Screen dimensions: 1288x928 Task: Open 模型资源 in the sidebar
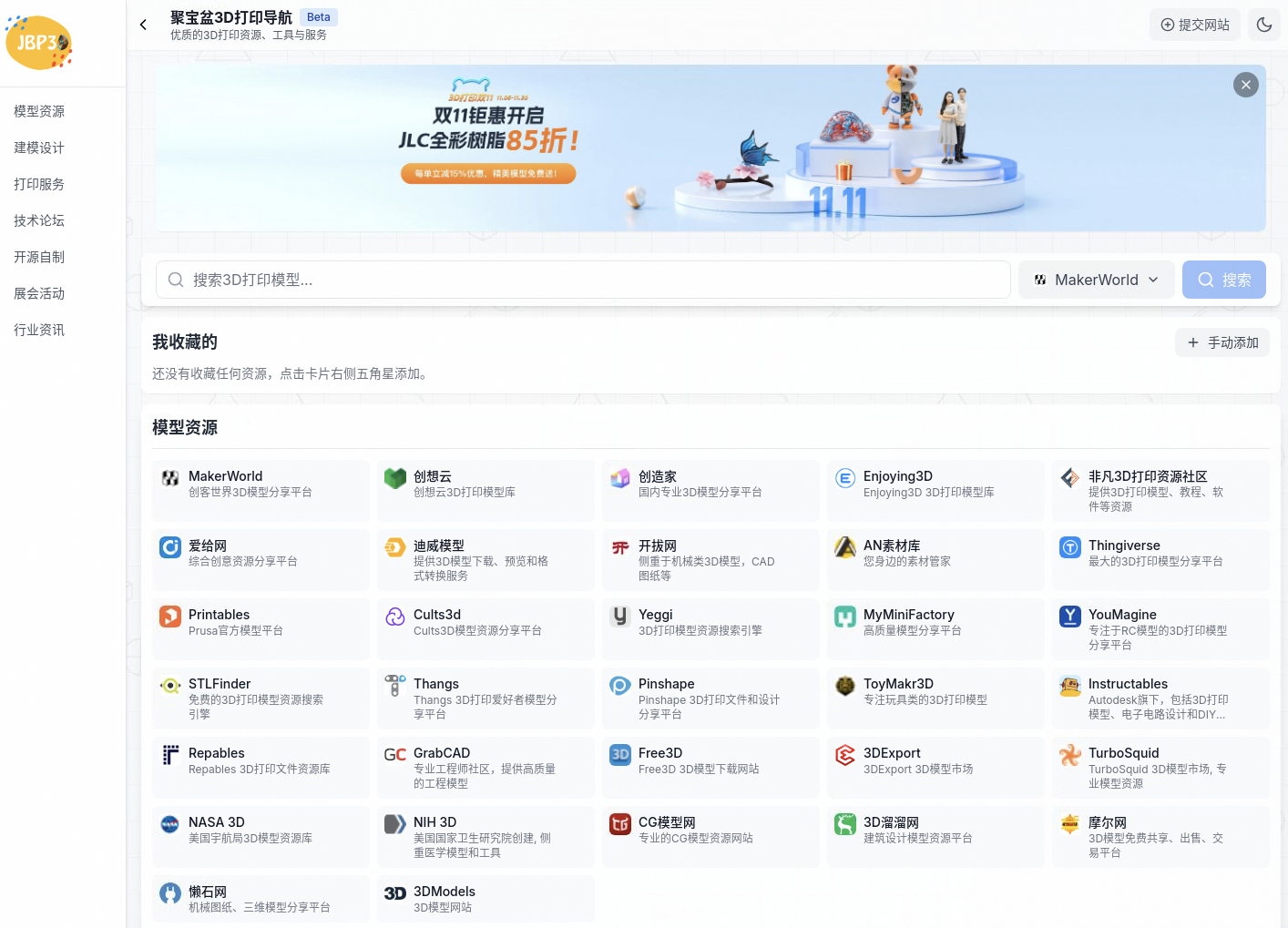pyautogui.click(x=39, y=111)
